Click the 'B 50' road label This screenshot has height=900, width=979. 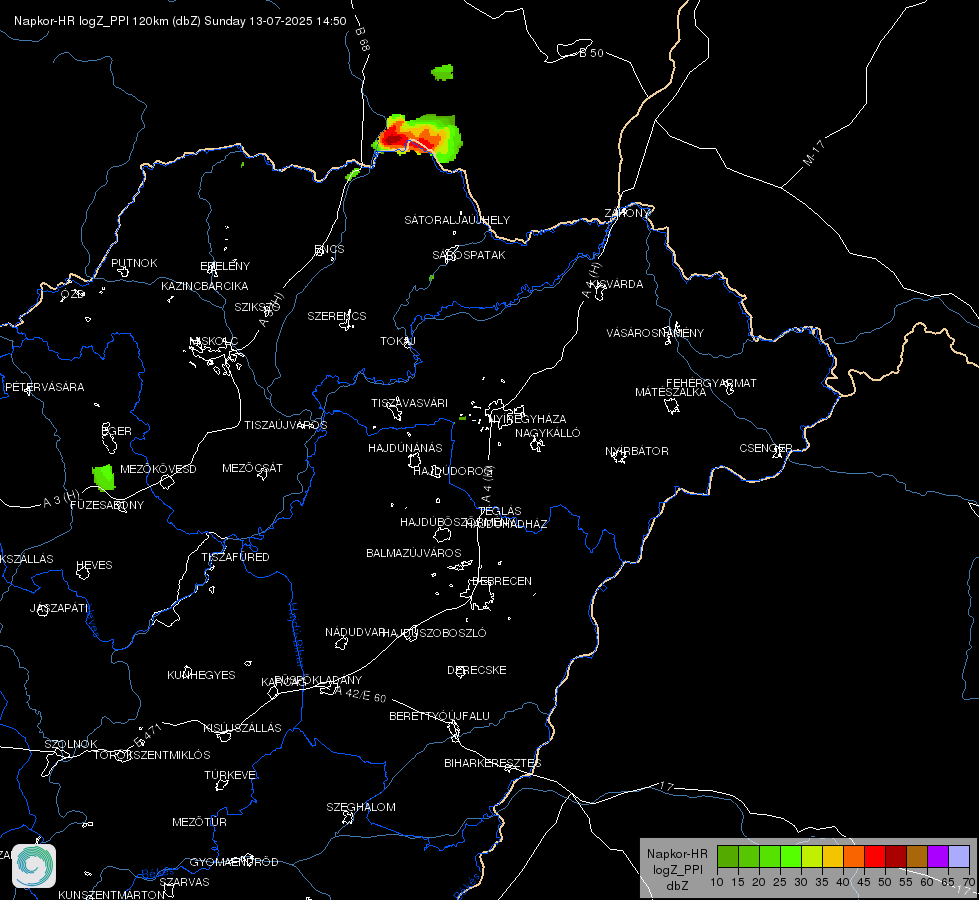pyautogui.click(x=591, y=53)
